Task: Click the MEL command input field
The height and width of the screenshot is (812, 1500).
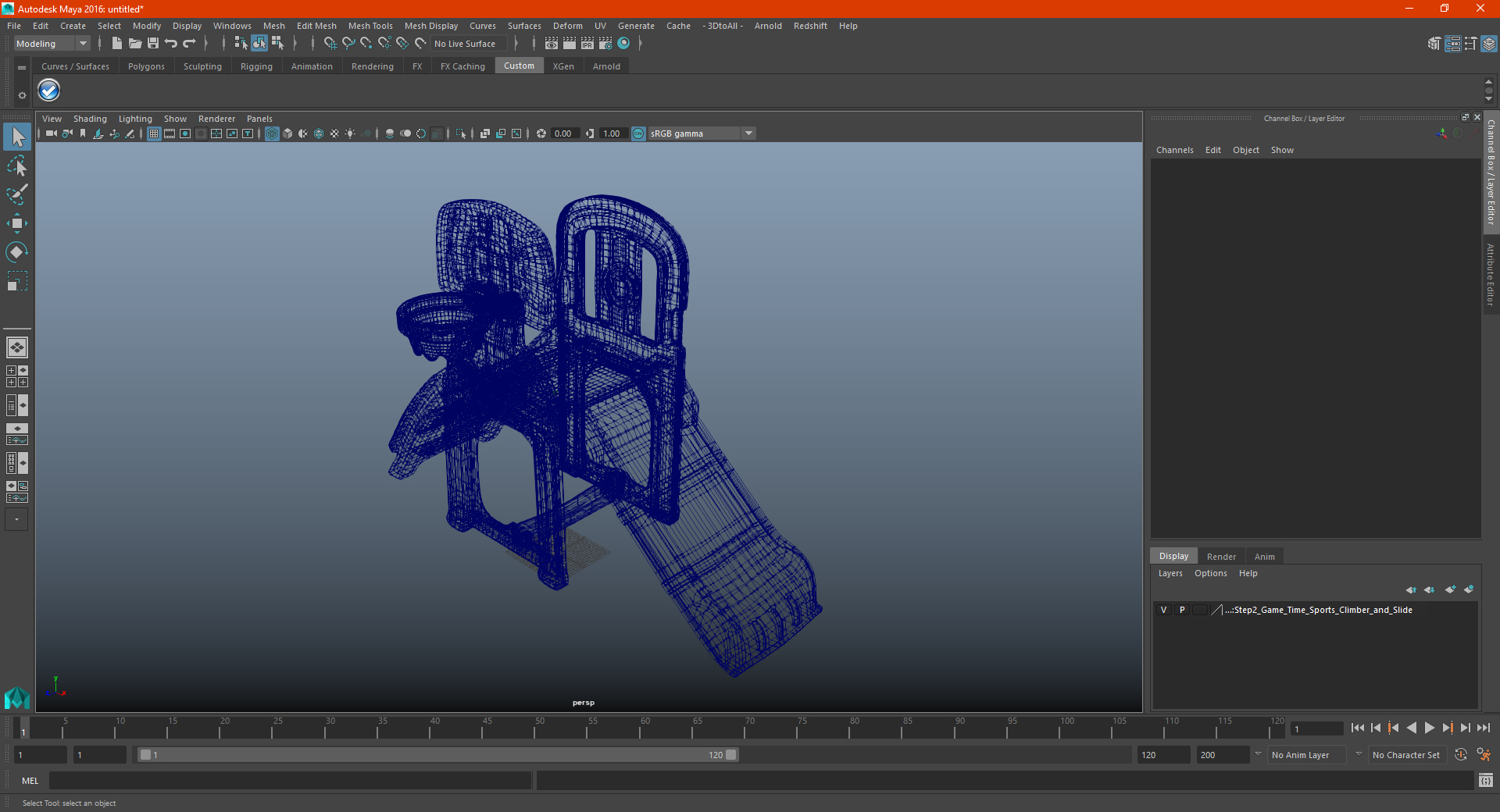Action: [x=291, y=780]
